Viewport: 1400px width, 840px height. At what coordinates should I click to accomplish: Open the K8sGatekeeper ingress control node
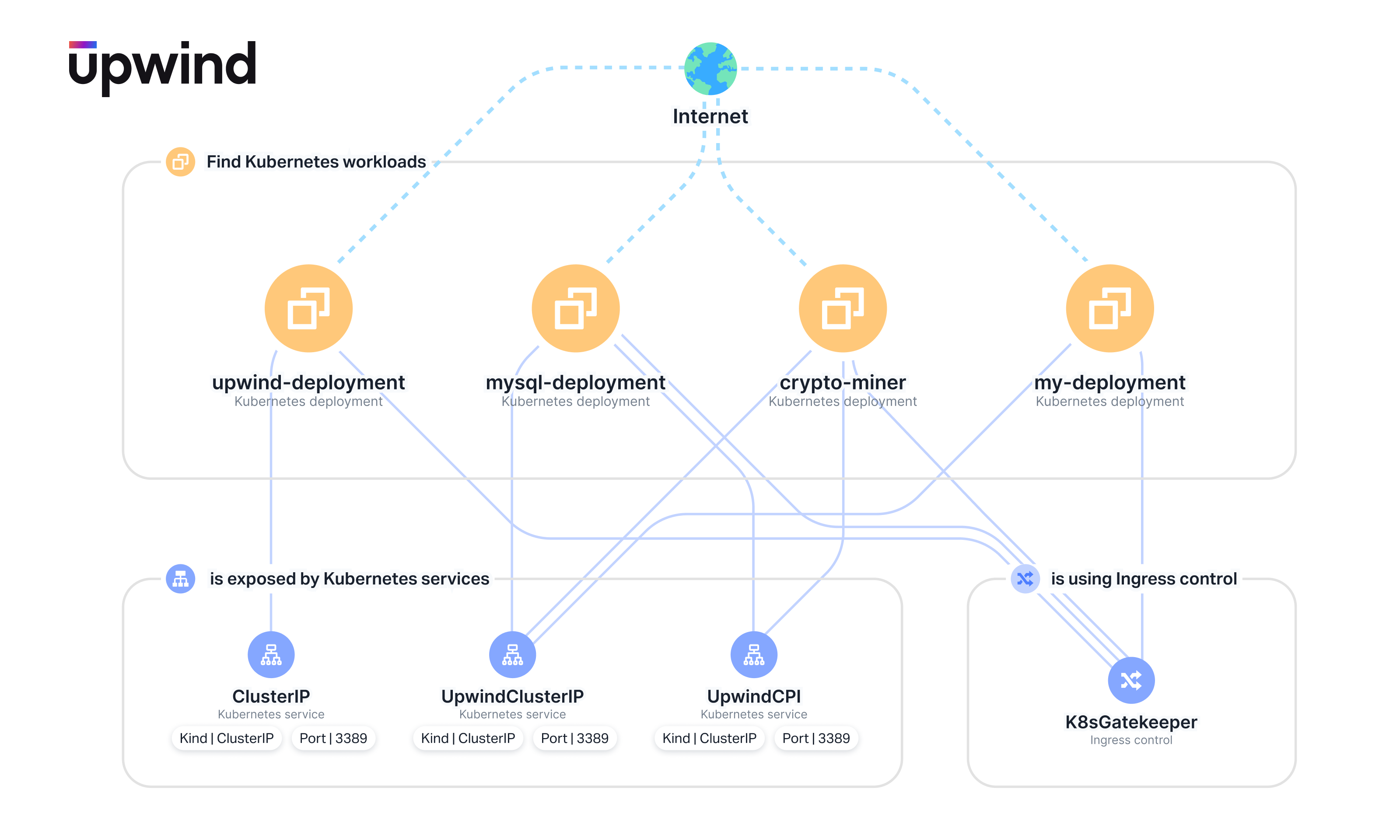pos(1130,680)
